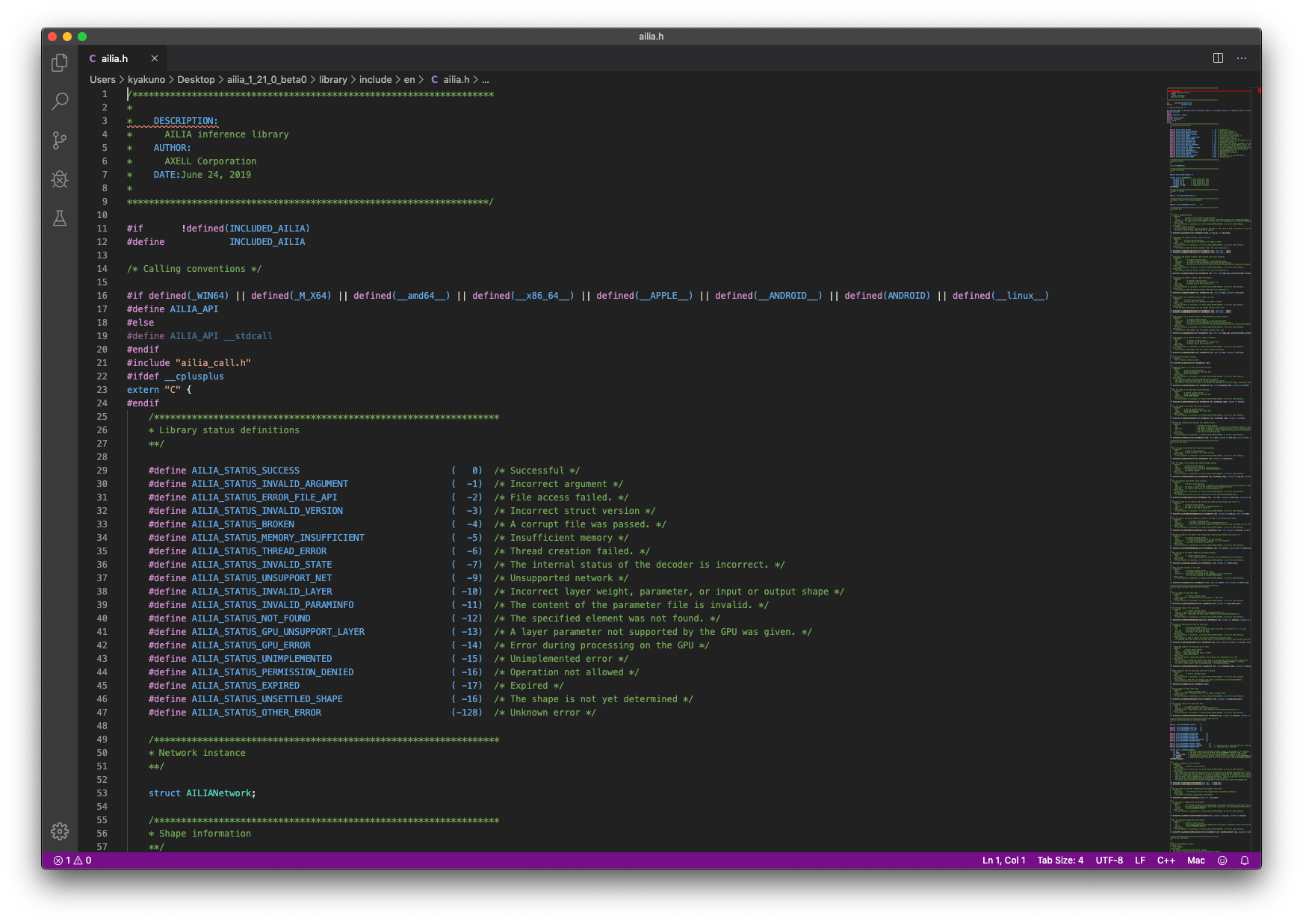Click AILIA_STATUS_INVALID_ARGUMENT define
The width and height of the screenshot is (1303, 924).
270,484
